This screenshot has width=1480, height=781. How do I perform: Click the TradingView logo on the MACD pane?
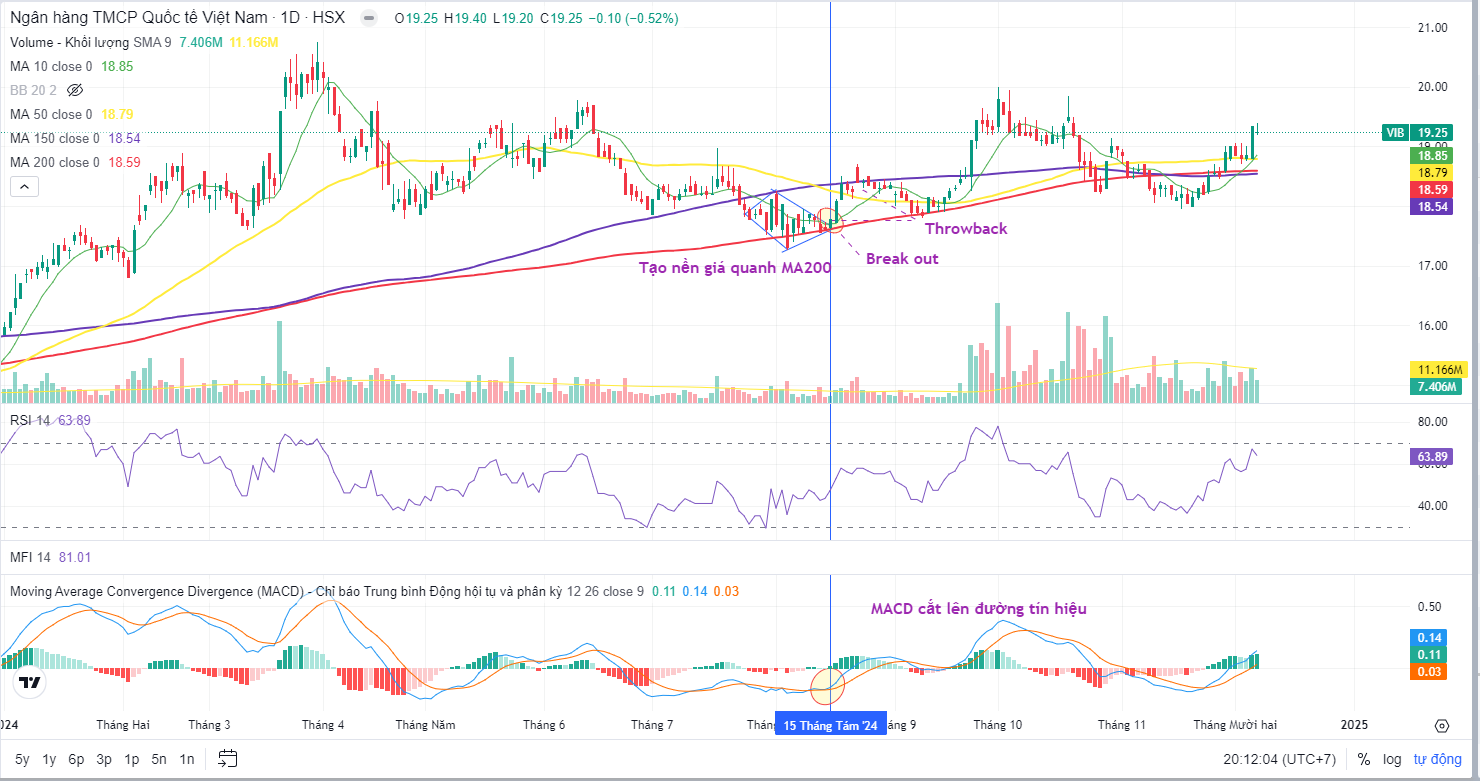pyautogui.click(x=30, y=683)
